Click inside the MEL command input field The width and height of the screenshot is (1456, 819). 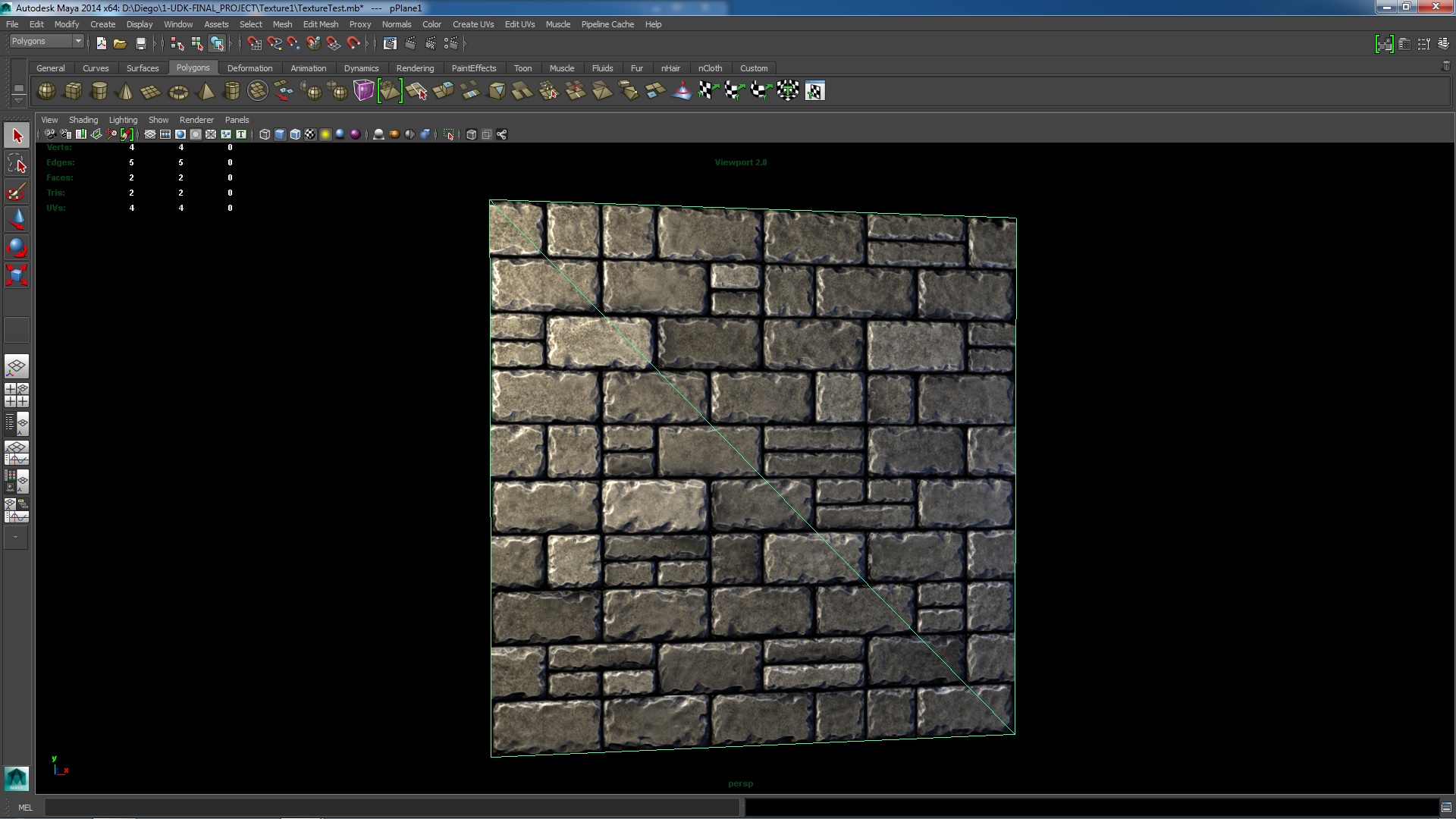pos(391,808)
